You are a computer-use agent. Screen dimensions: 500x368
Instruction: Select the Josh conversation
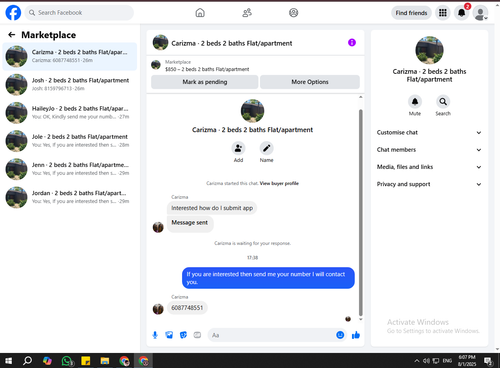[x=70, y=85]
